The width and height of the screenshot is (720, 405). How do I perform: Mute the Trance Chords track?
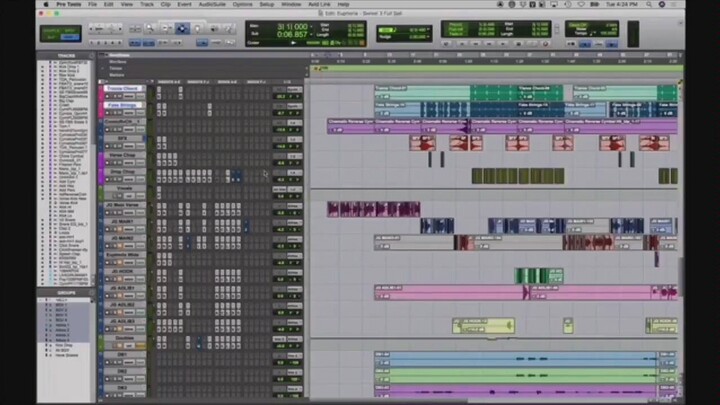pyautogui.click(x=118, y=96)
